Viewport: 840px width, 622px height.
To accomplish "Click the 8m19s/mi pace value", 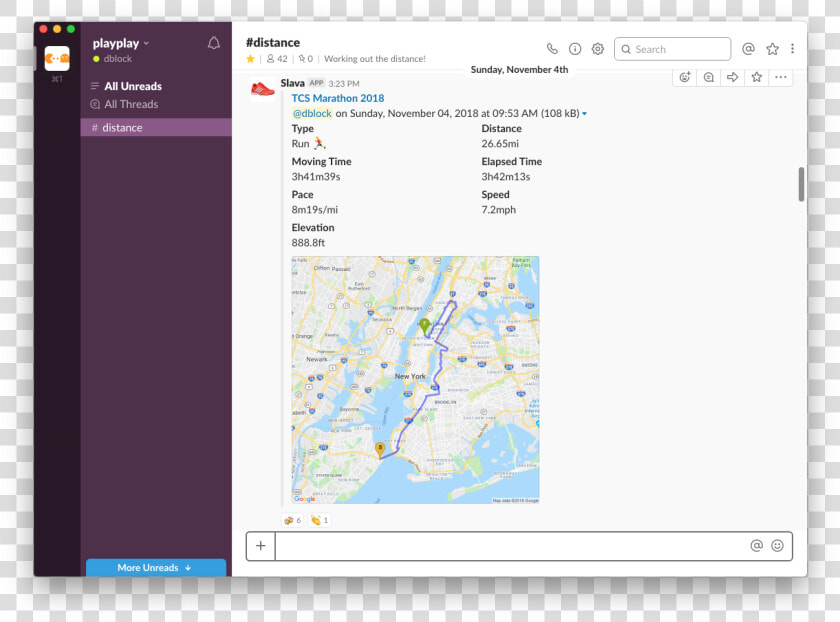I will pos(314,209).
